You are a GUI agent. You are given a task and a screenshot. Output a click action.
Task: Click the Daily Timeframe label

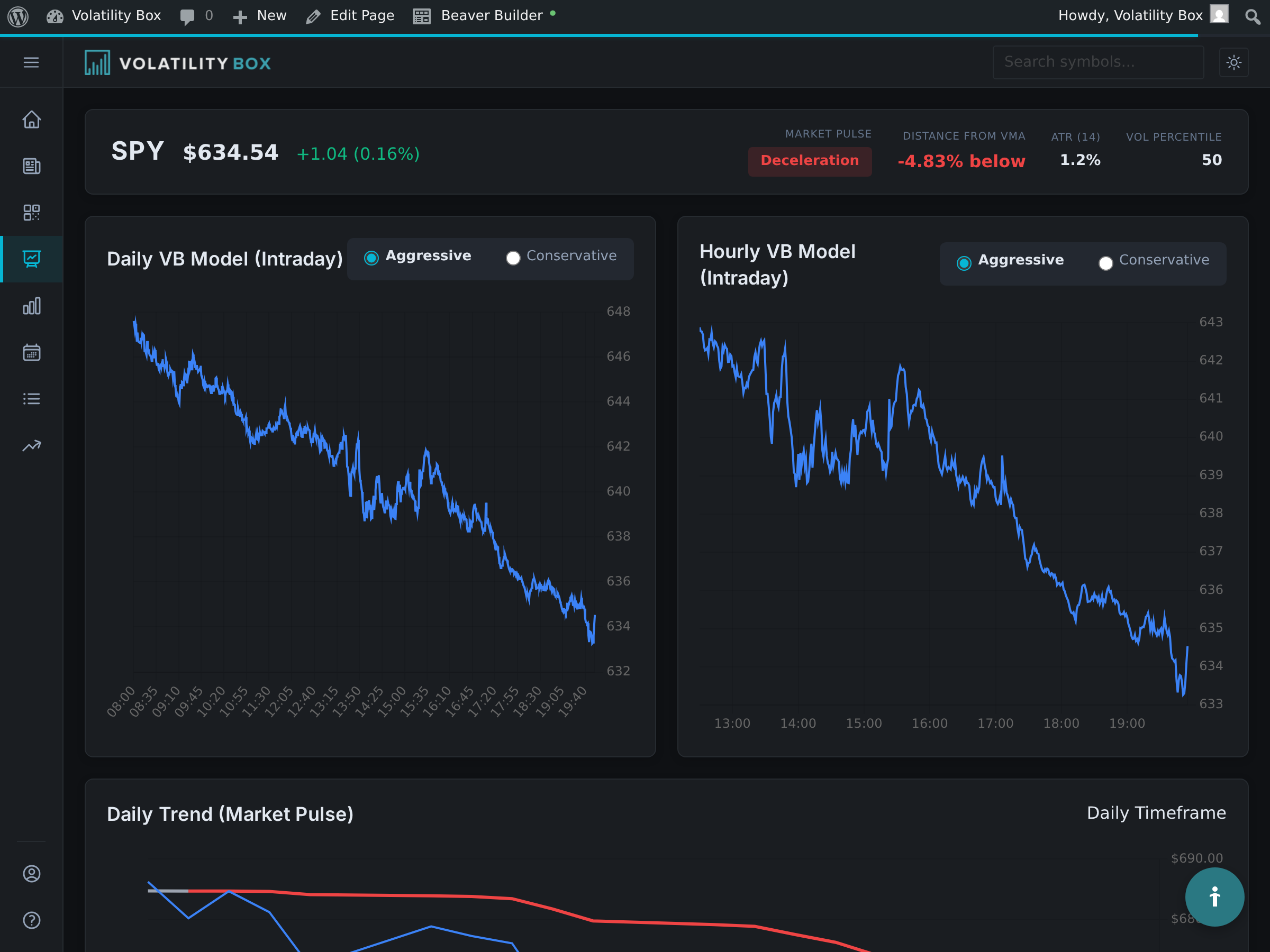(1156, 813)
